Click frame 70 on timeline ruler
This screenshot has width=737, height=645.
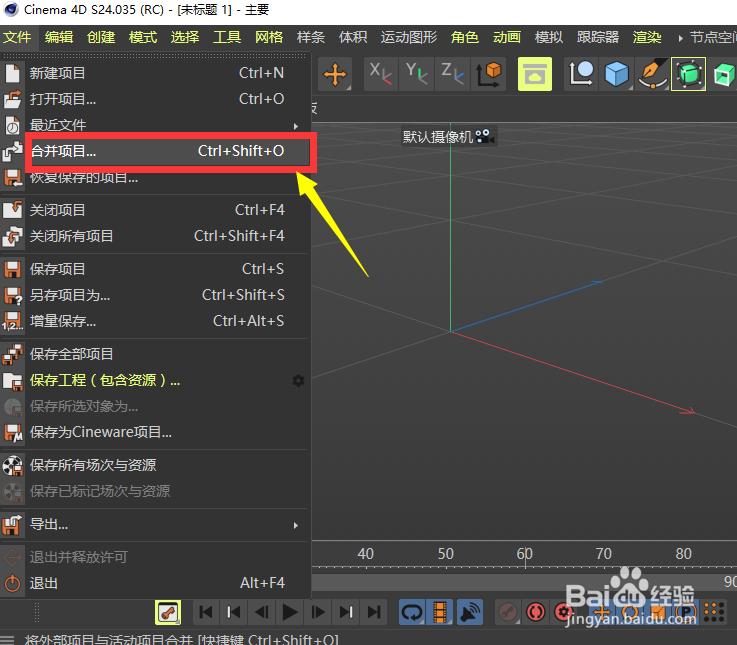(604, 554)
